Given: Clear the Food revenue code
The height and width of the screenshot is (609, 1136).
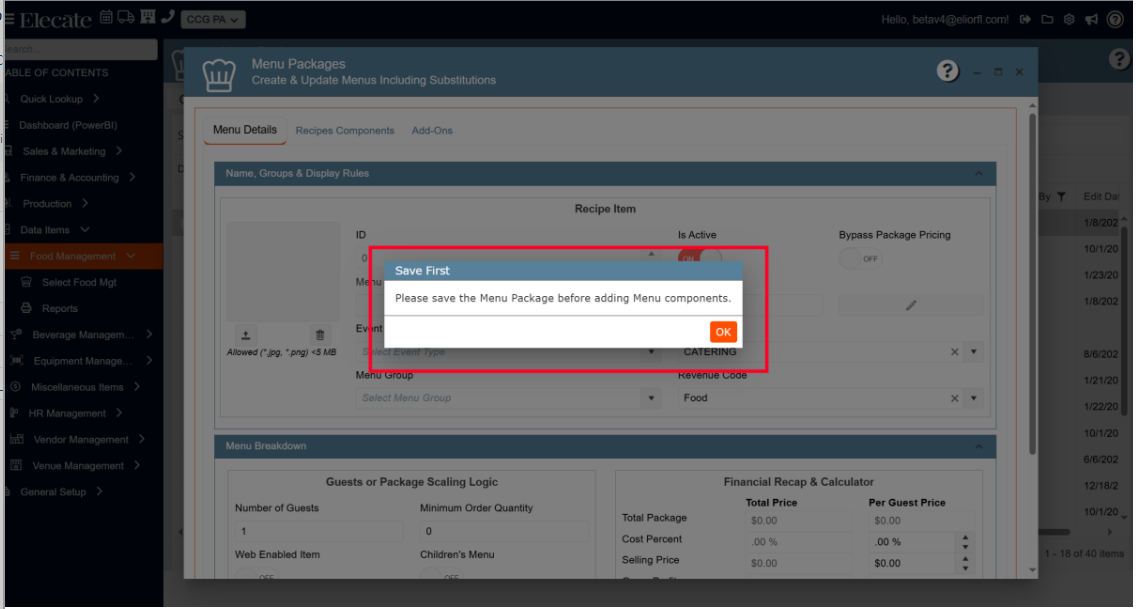Looking at the screenshot, I should click(954, 398).
